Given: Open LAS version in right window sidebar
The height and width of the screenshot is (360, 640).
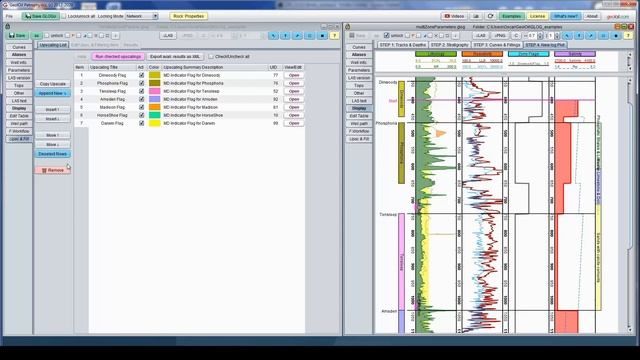Looking at the screenshot, I should [x=359, y=78].
